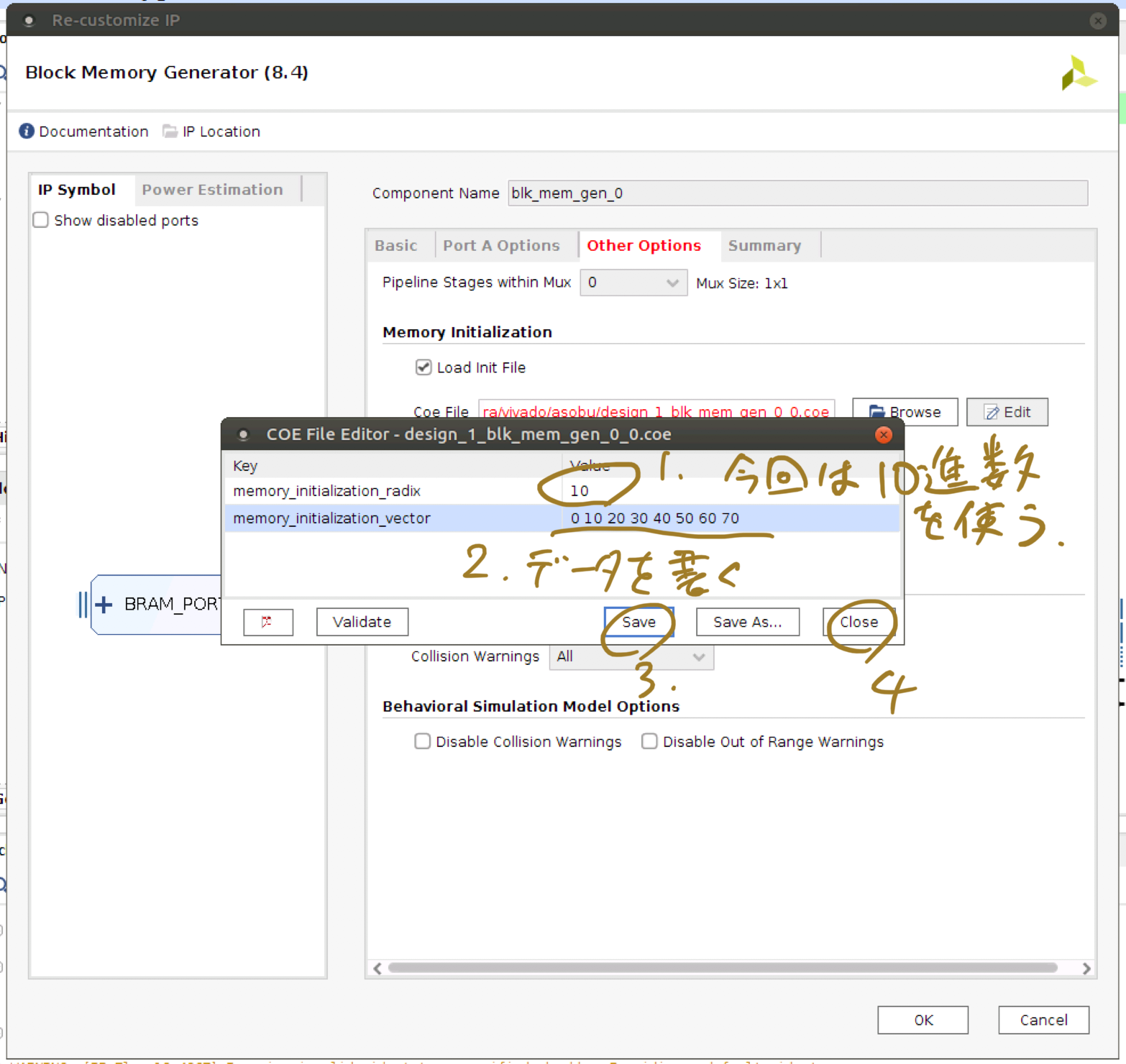Click the horizontal scrollbar in options panel

click(x=723, y=968)
